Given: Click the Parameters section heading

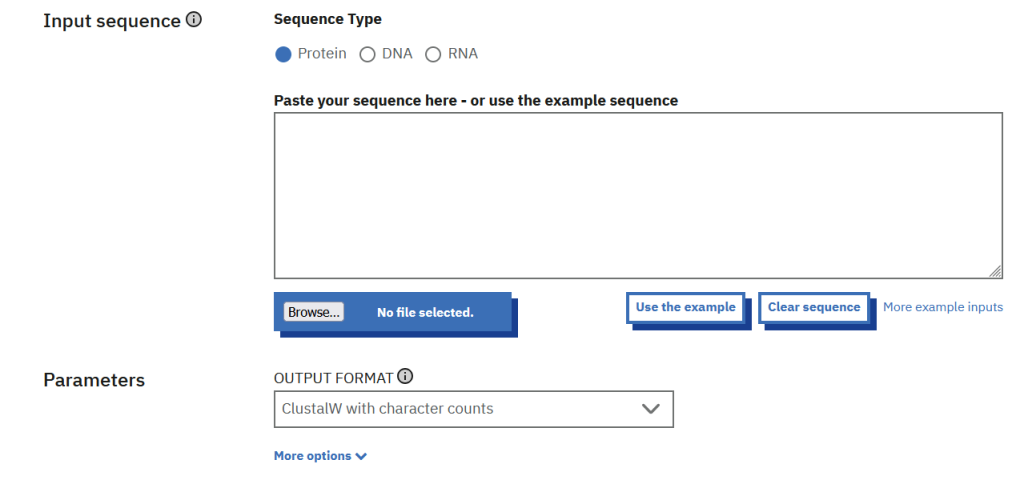Looking at the screenshot, I should coord(94,380).
